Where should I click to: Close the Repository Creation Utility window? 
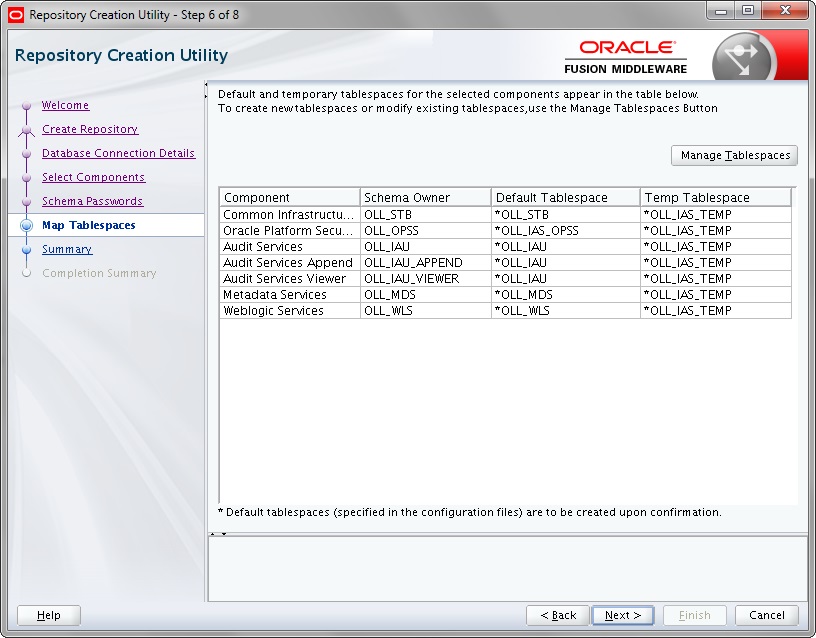785,11
